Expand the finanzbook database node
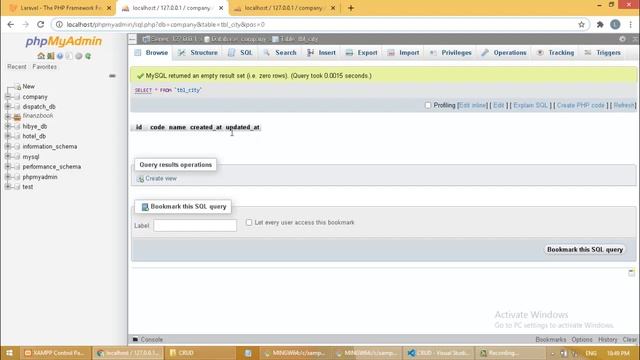 [8, 116]
